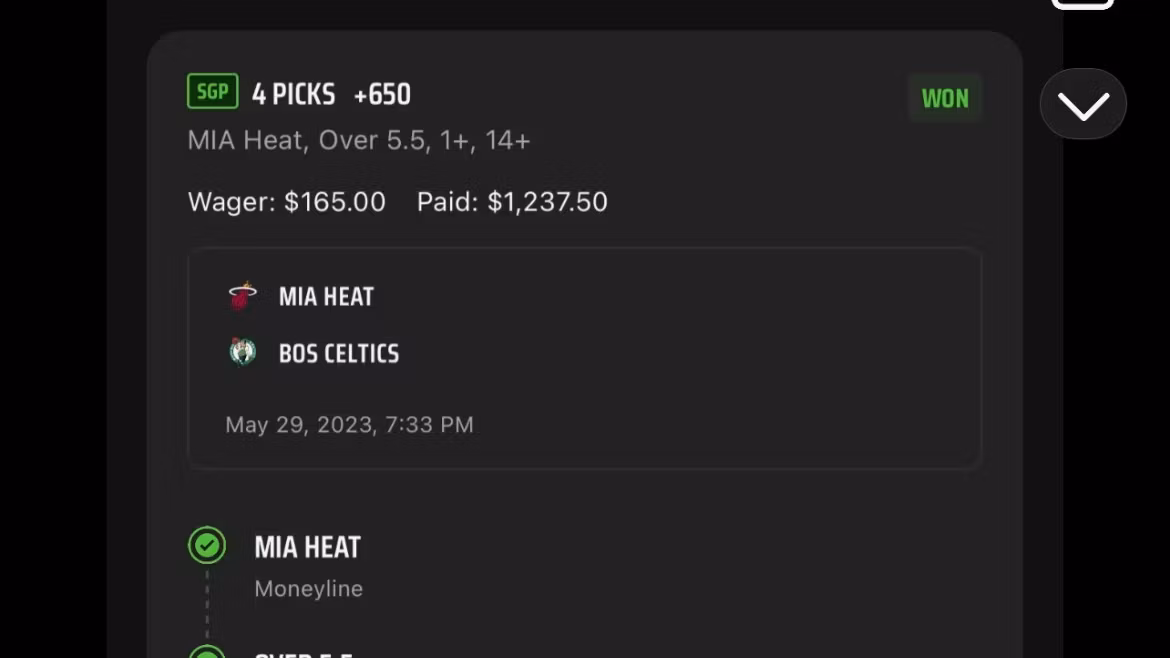Click the partially visible white icon at top right
Screen dimensions: 1170x658
pos(1083,4)
